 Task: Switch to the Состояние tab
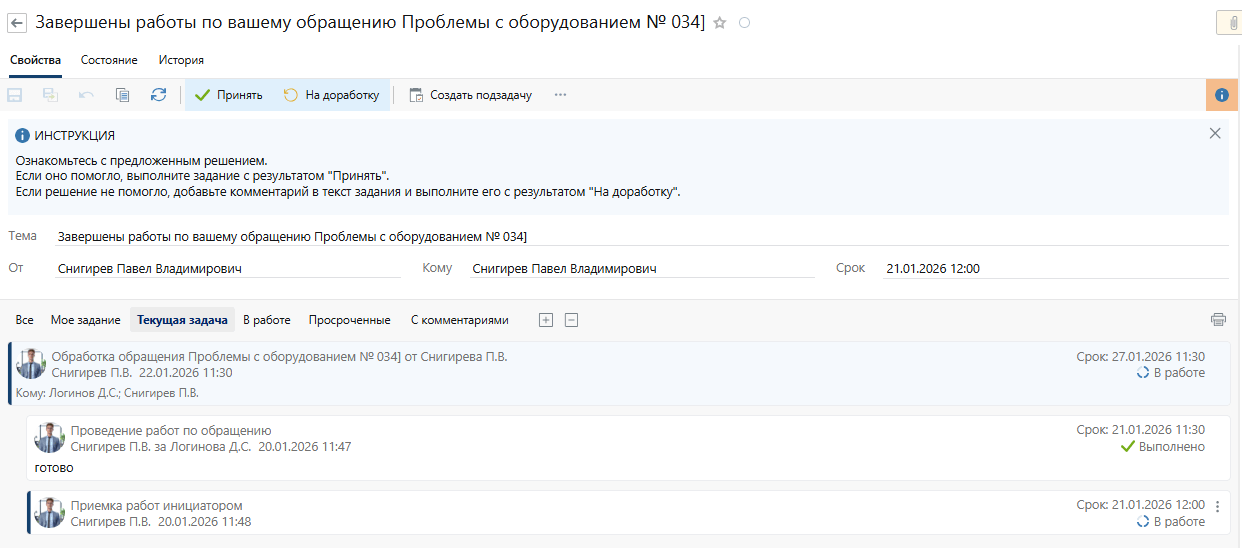click(109, 60)
